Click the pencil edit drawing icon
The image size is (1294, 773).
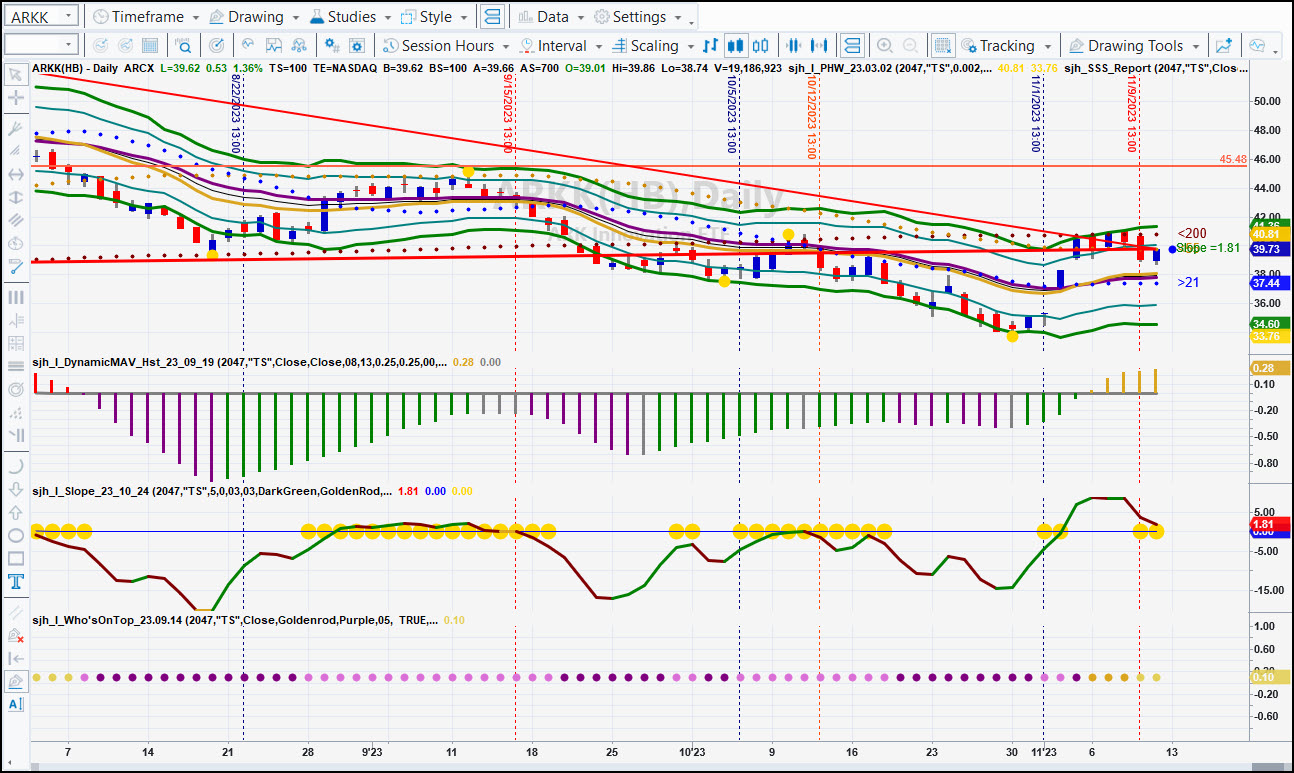15,682
